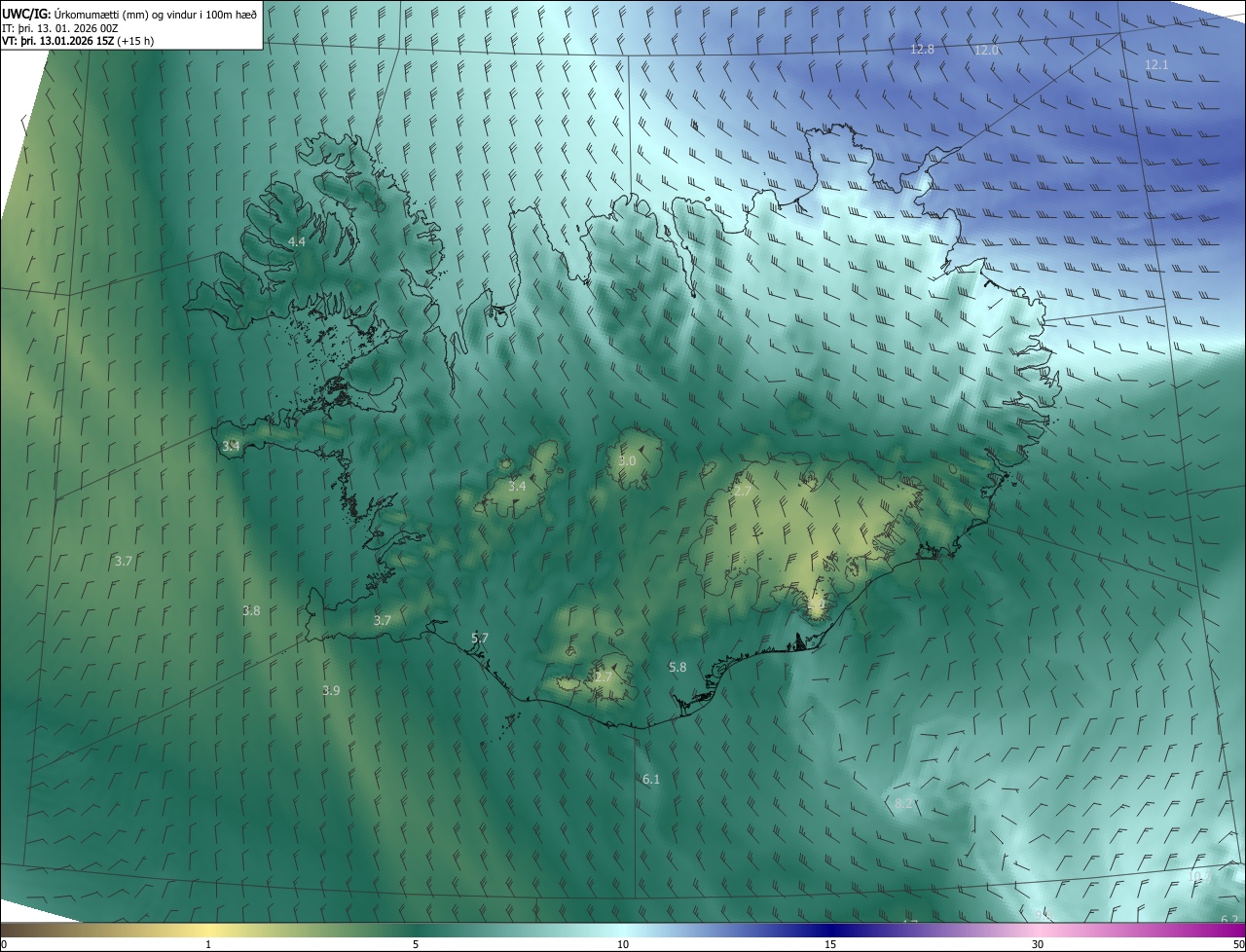The width and height of the screenshot is (1246, 952).
Task: Click the 50 tick on the color scale
Action: tap(1238, 944)
